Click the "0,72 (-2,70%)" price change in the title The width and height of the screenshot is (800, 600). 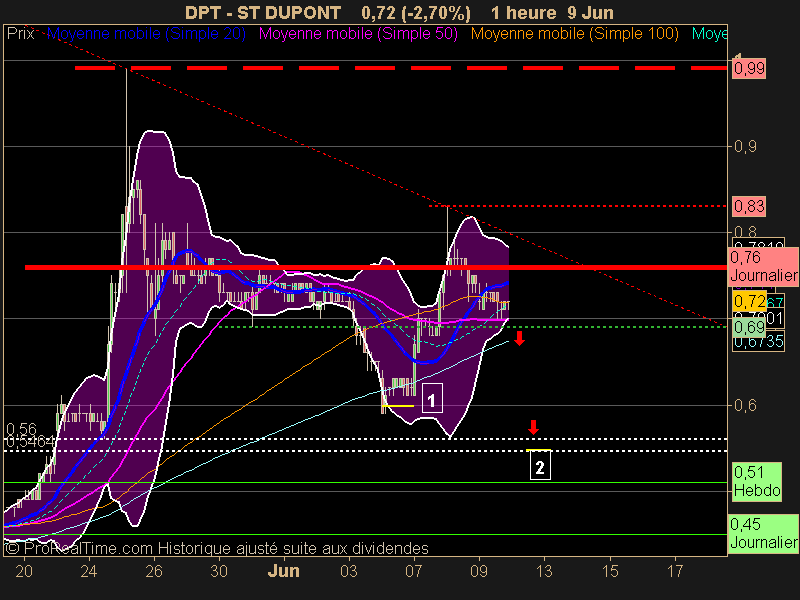(416, 13)
